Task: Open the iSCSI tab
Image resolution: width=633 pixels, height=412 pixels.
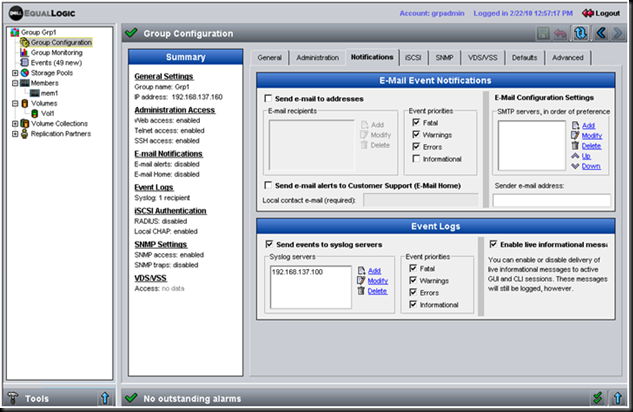Action: pos(413,58)
